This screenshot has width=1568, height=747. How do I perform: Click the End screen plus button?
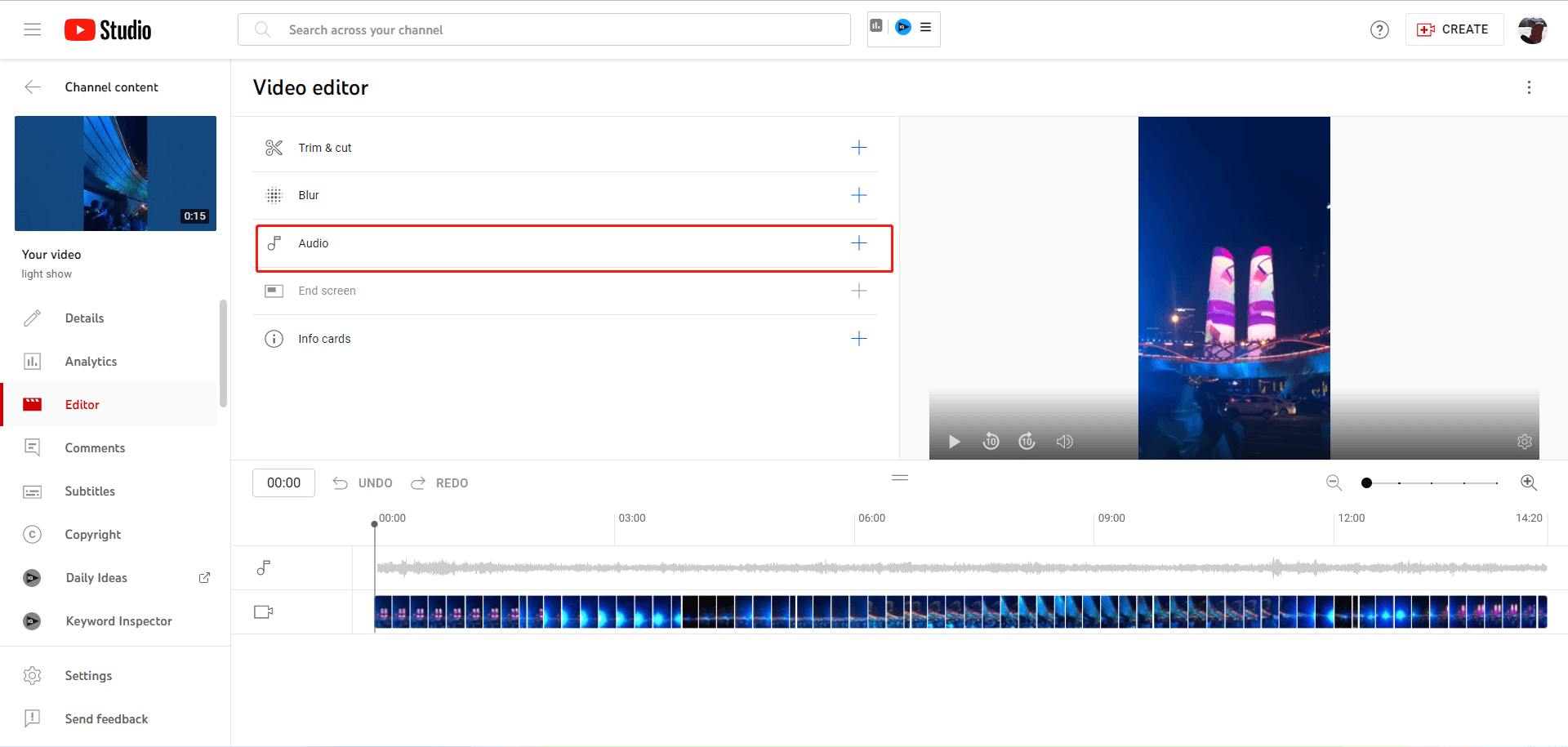859,291
